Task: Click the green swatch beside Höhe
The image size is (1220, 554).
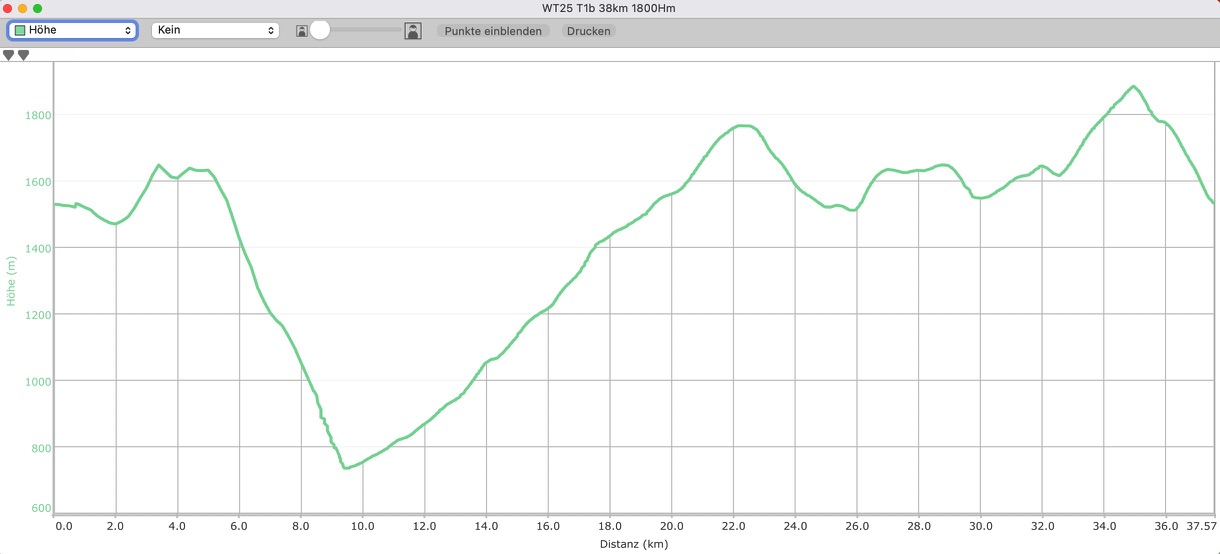Action: 20,31
